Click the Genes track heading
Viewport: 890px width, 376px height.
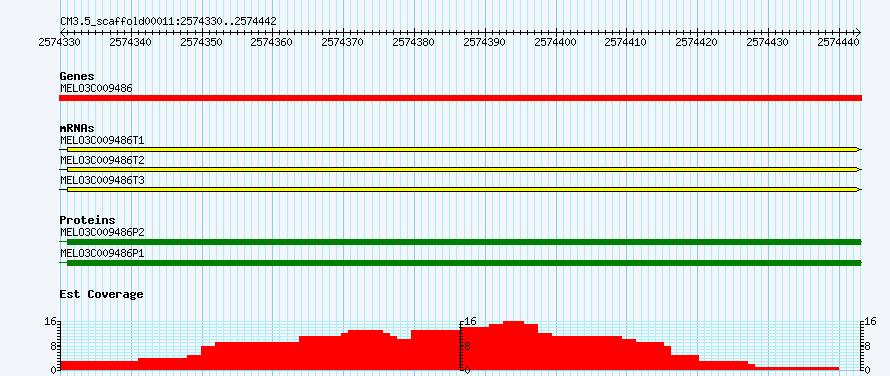[x=77, y=76]
